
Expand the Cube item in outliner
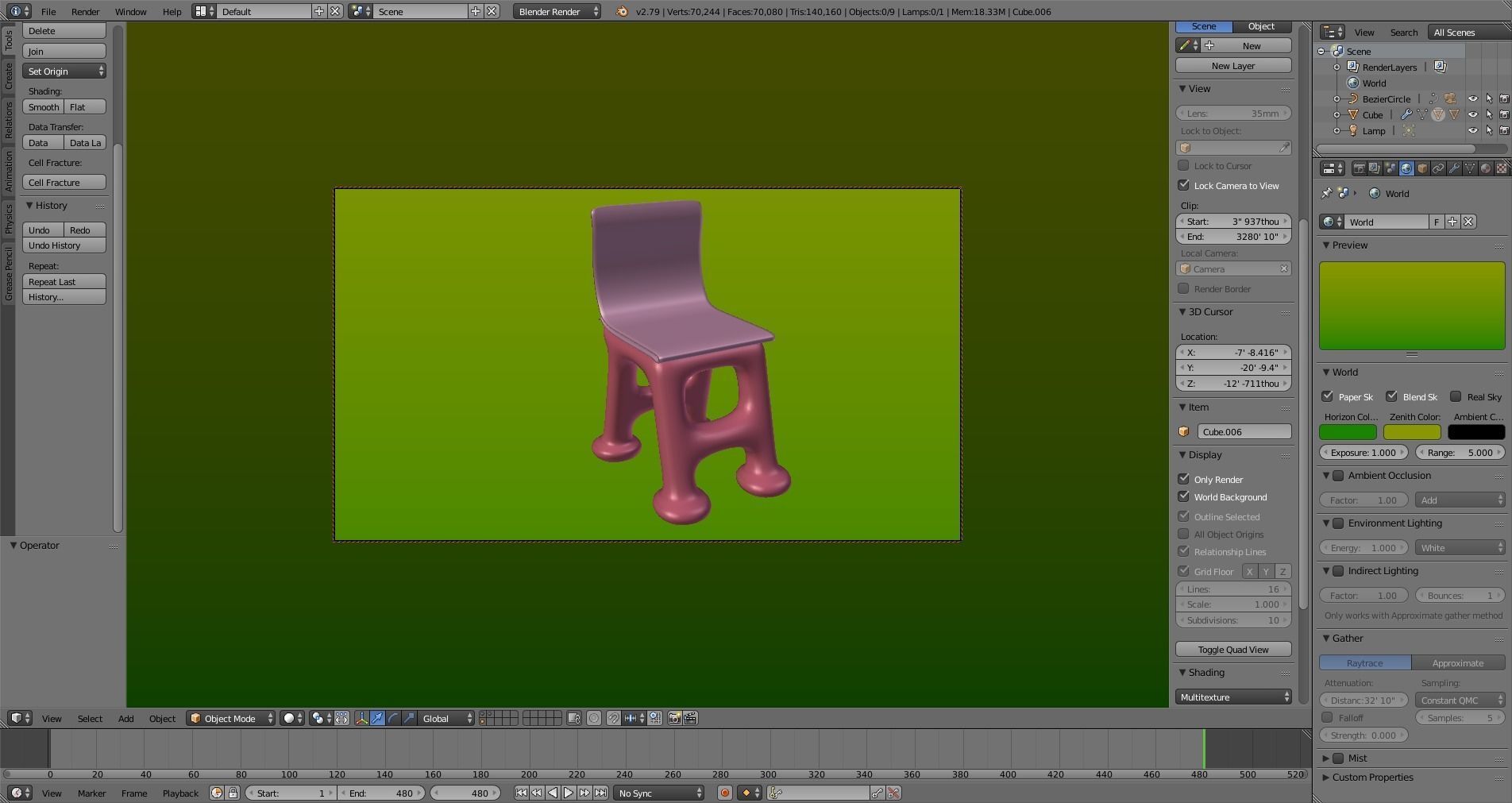tap(1336, 114)
